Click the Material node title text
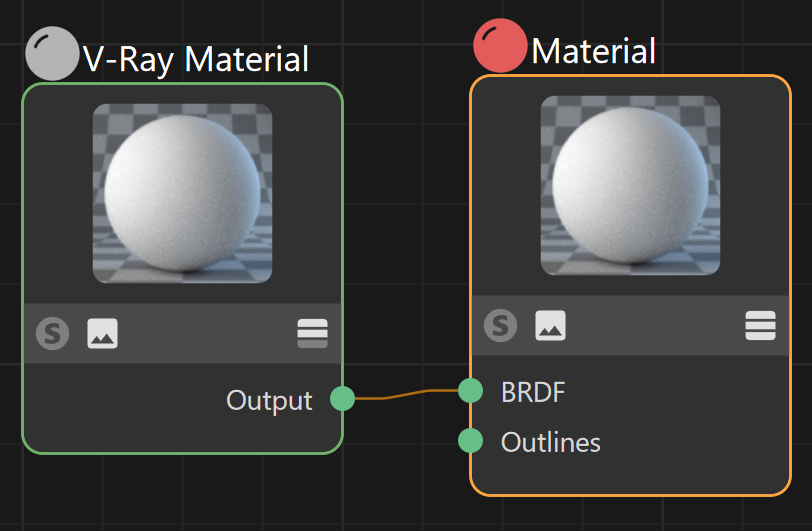The height and width of the screenshot is (531, 812). click(x=593, y=51)
